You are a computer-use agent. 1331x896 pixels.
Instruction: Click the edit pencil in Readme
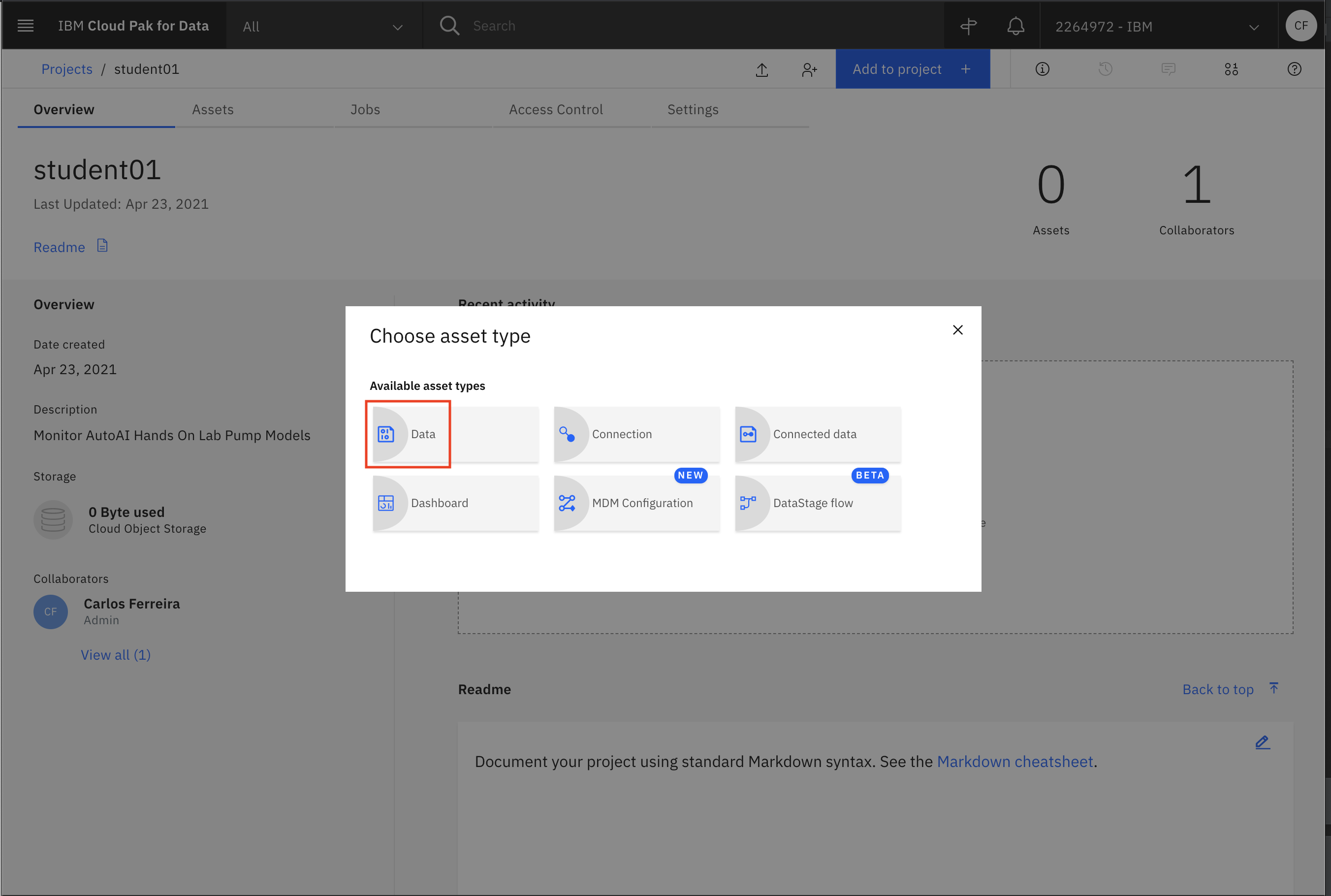[1263, 742]
